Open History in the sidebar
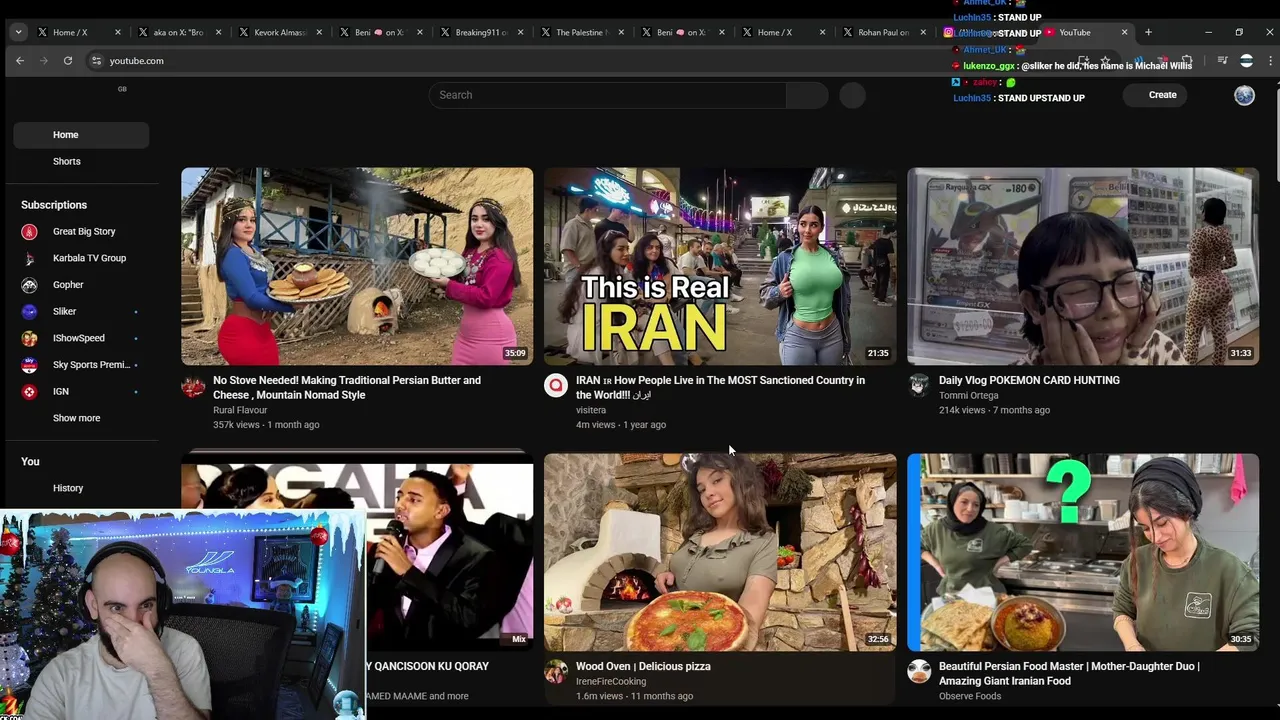The height and width of the screenshot is (720, 1280). (x=81, y=488)
